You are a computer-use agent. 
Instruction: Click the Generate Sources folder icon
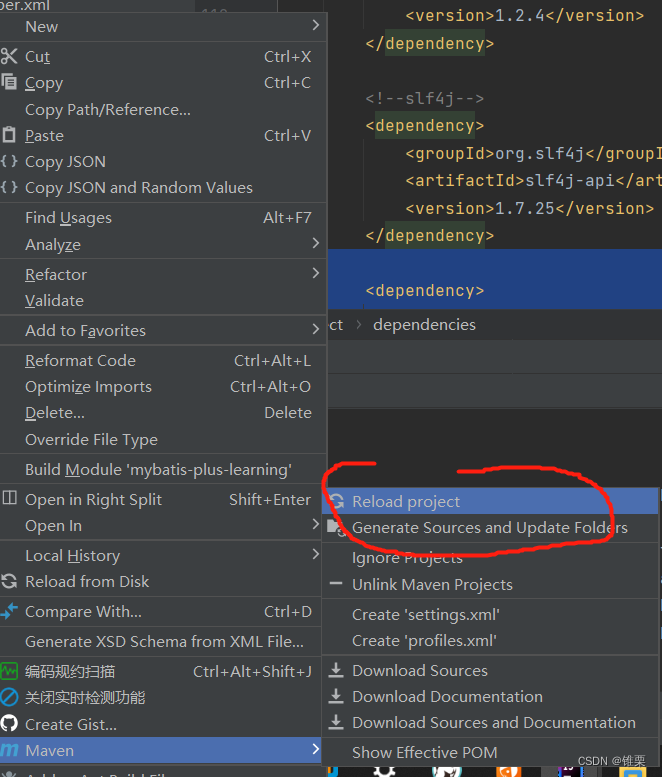click(x=336, y=528)
